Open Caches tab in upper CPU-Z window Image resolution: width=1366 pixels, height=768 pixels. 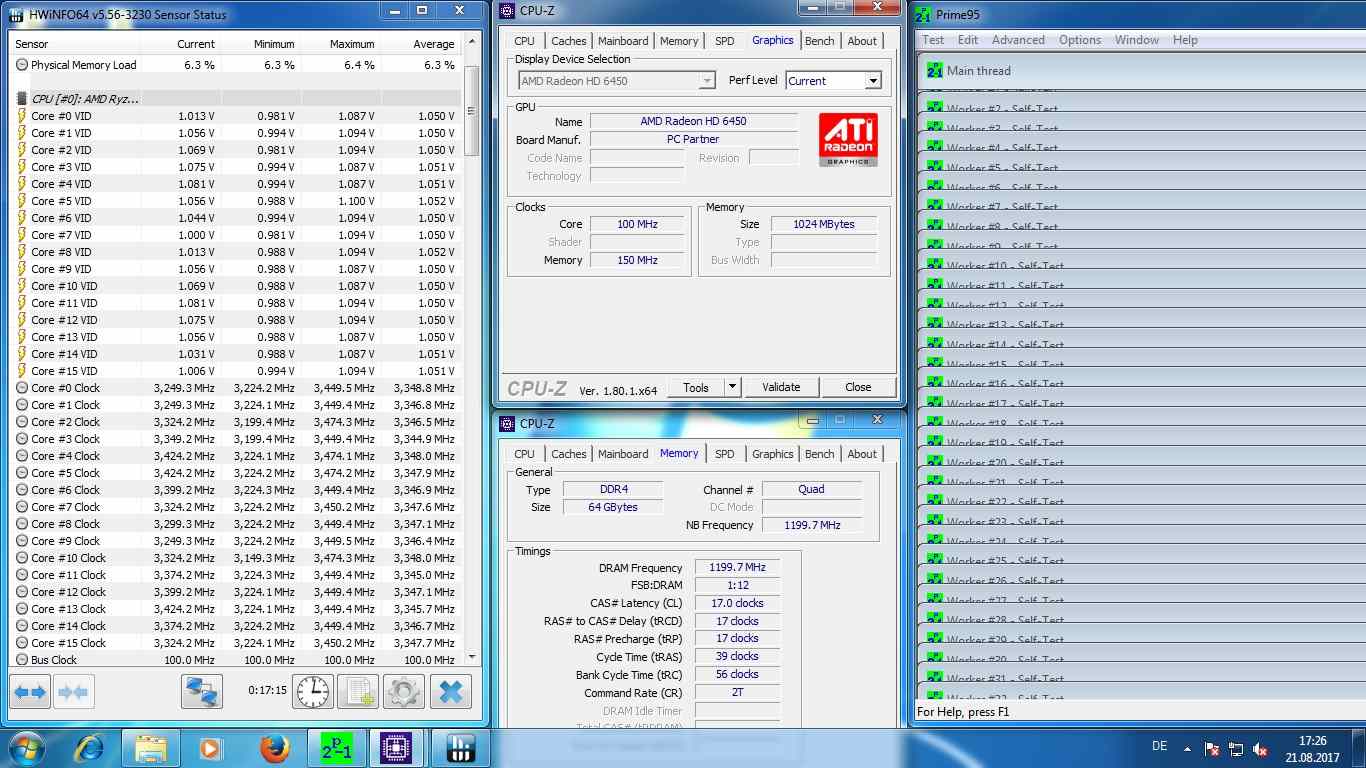coord(569,41)
